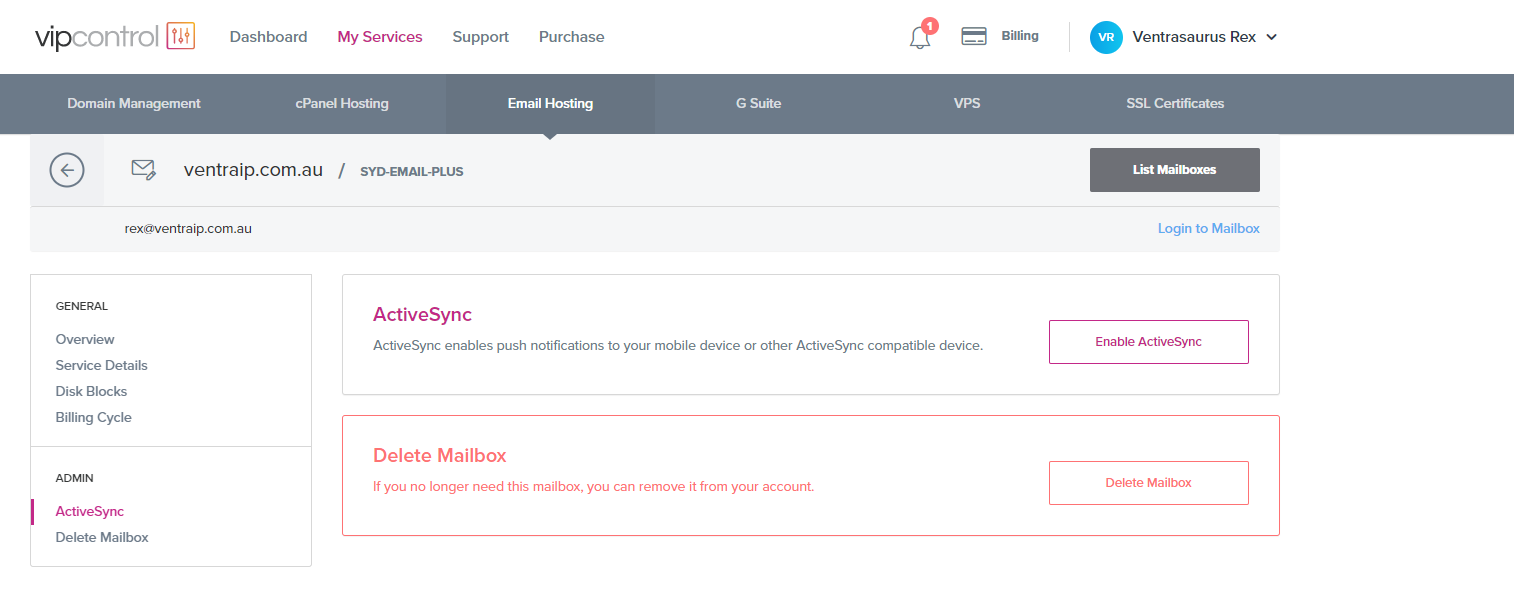Select Delete Mailbox in Admin sidebar

[x=102, y=537]
